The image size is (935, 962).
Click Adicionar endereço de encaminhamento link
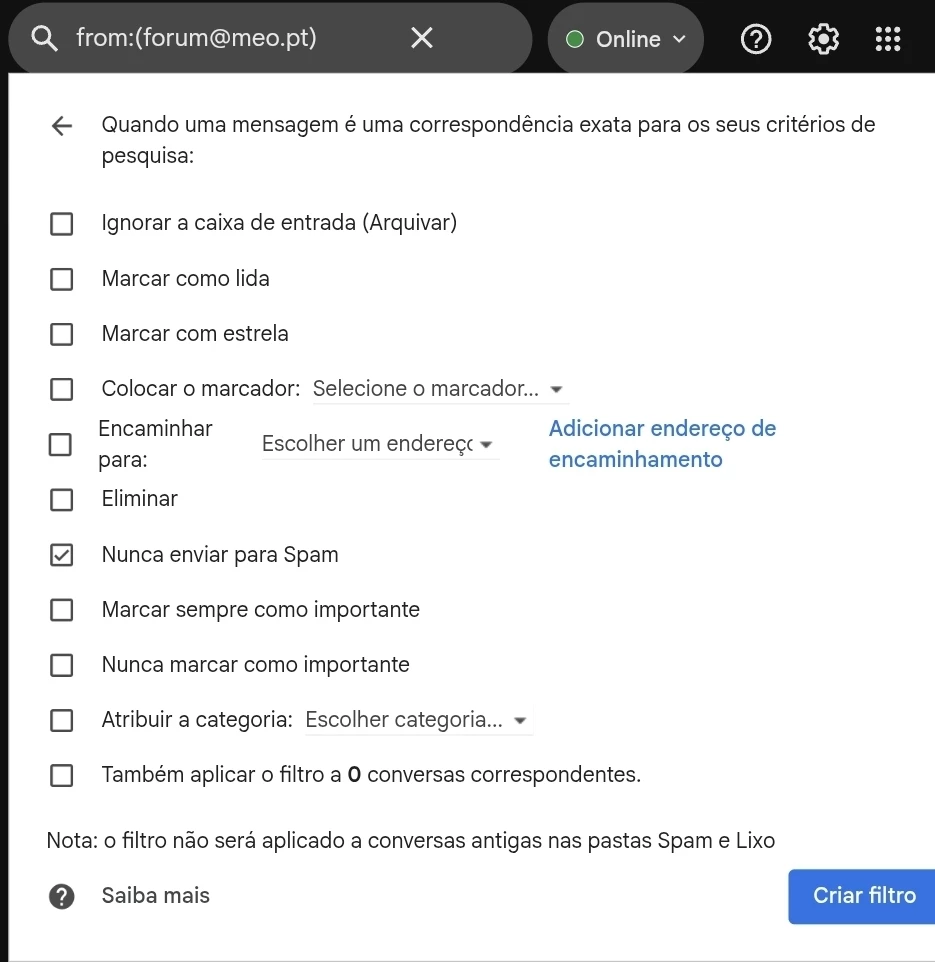pyautogui.click(x=662, y=444)
